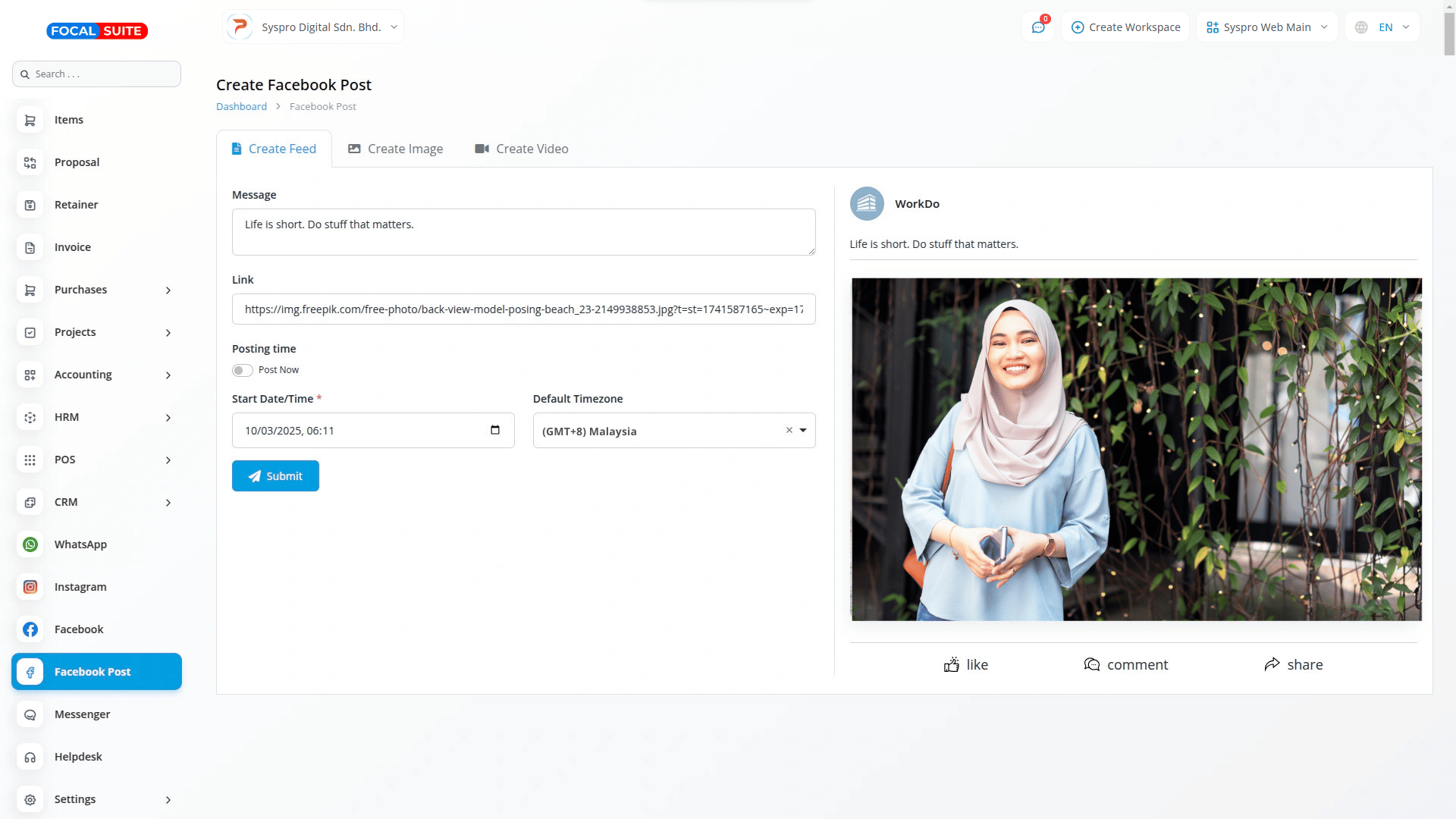Click the Helpdesk headset icon
The width and height of the screenshot is (1456, 819).
pyautogui.click(x=30, y=757)
